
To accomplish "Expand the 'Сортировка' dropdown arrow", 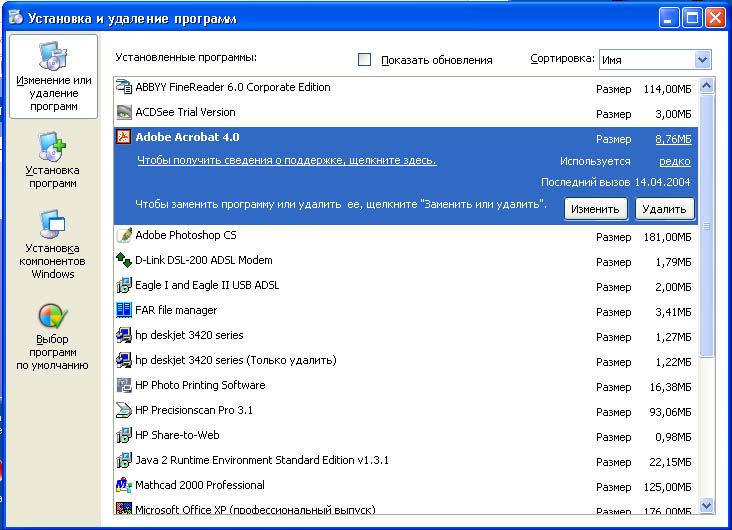I will [x=703, y=60].
